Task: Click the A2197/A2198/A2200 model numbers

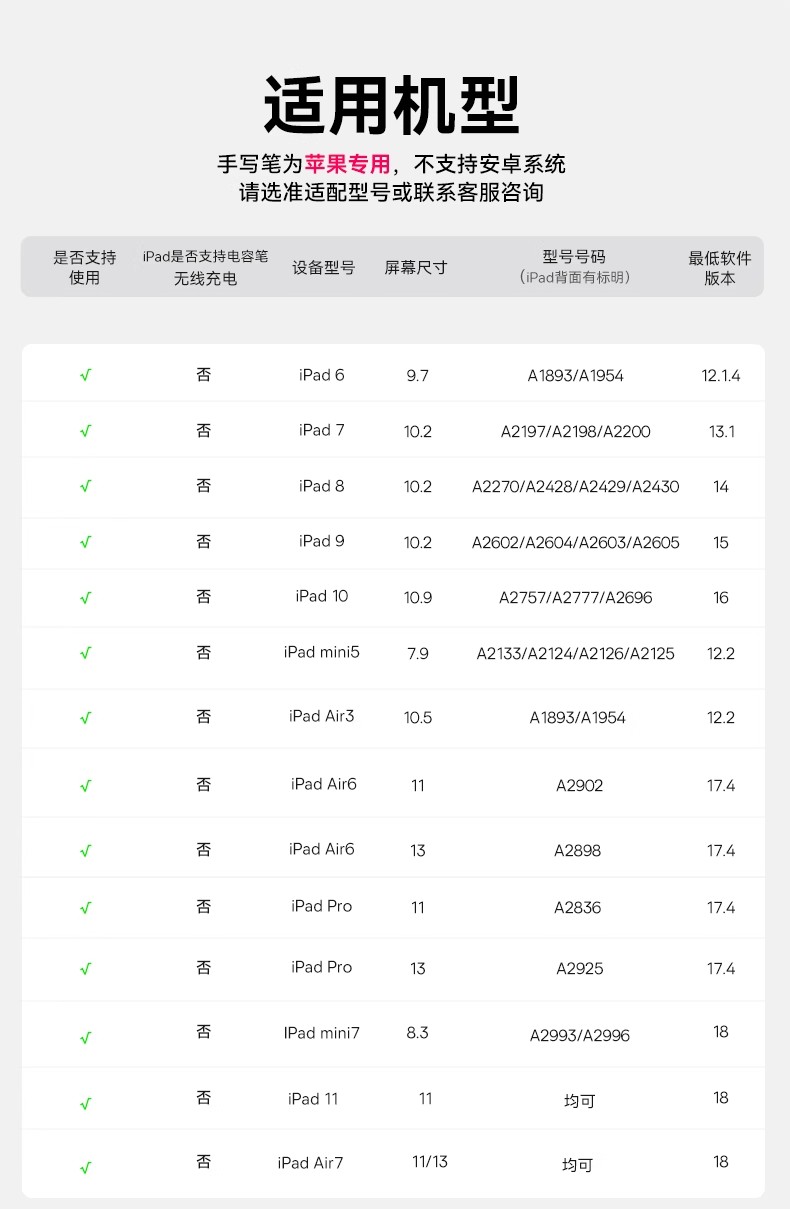Action: (576, 432)
